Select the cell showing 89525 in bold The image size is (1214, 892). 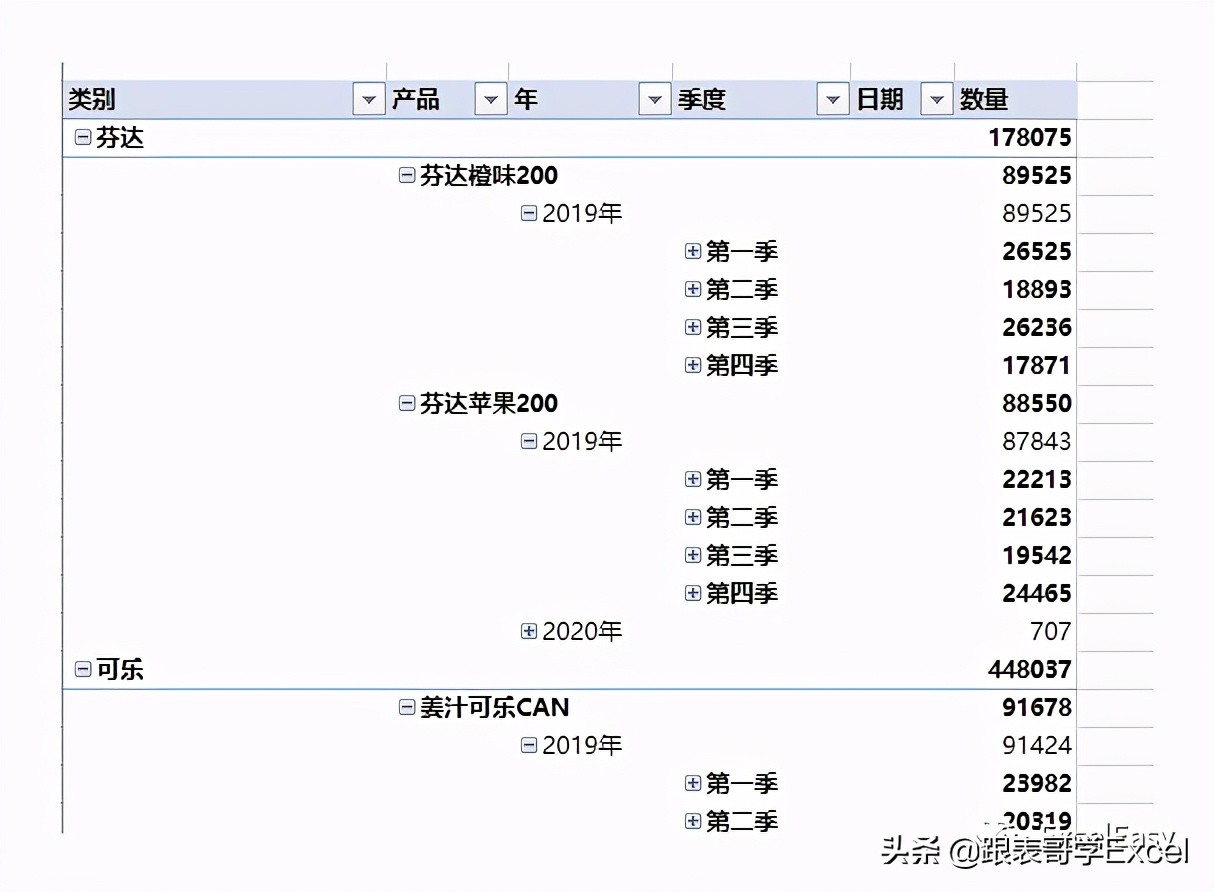[1037, 176]
